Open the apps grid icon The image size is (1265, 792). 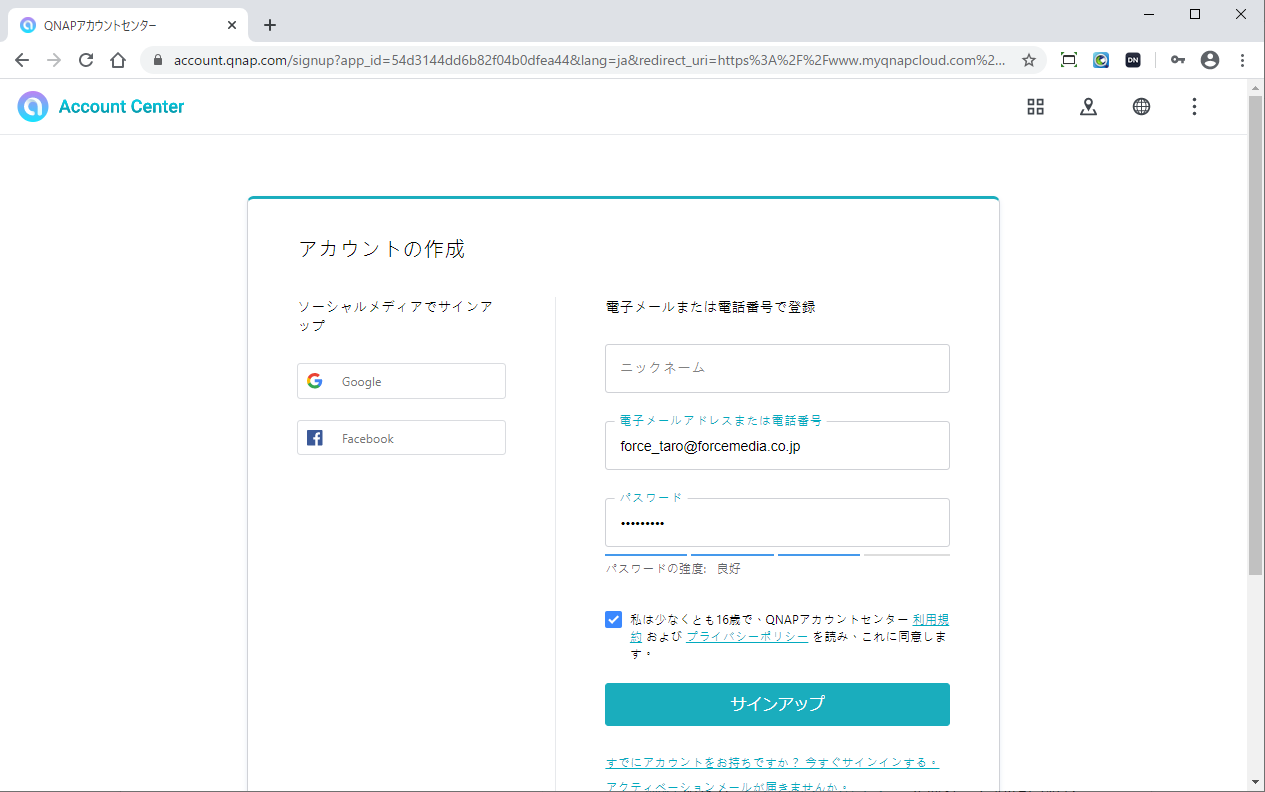click(x=1035, y=107)
